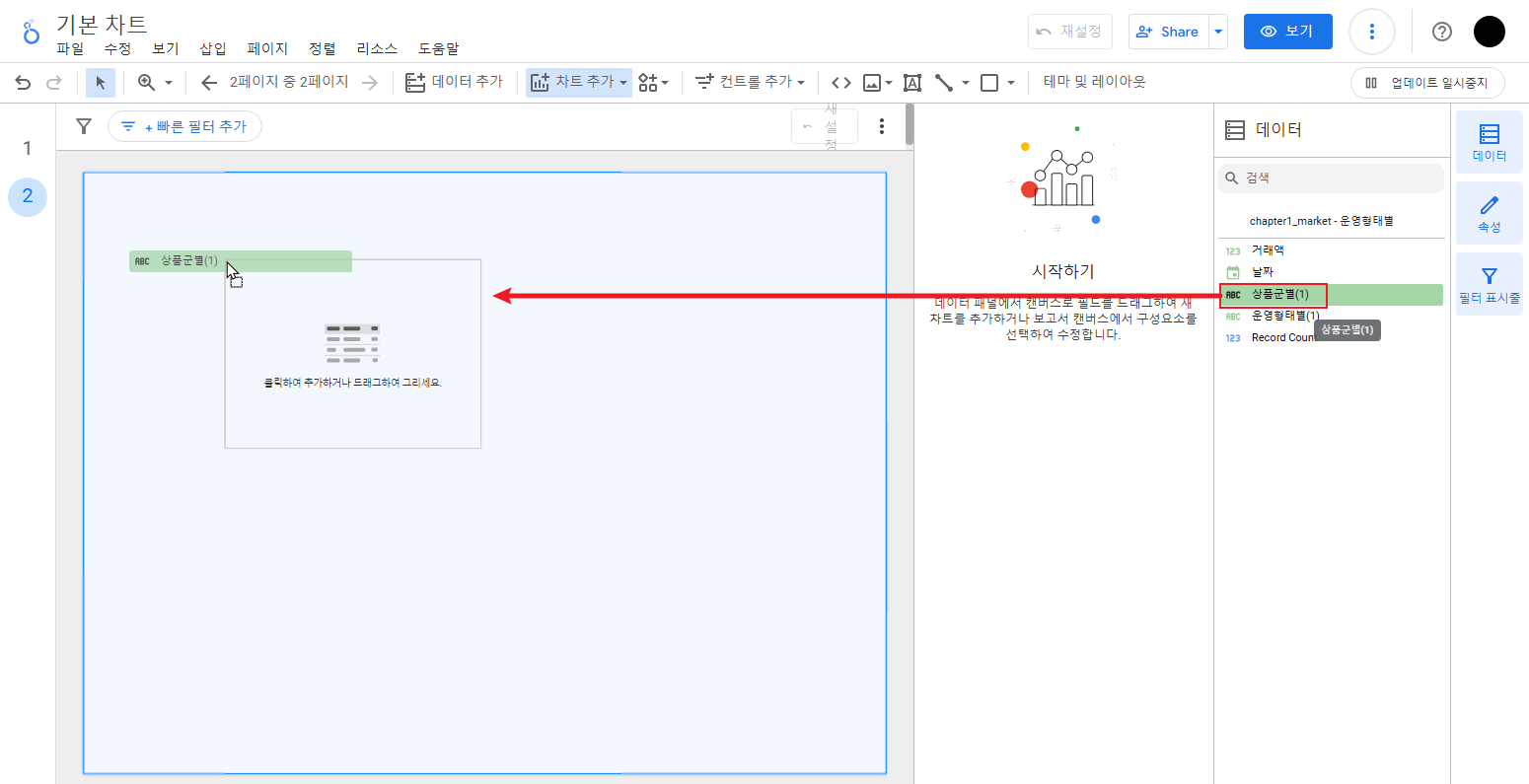Click the Looker Studio logo icon
Image resolution: width=1529 pixels, height=784 pixels.
[x=32, y=32]
